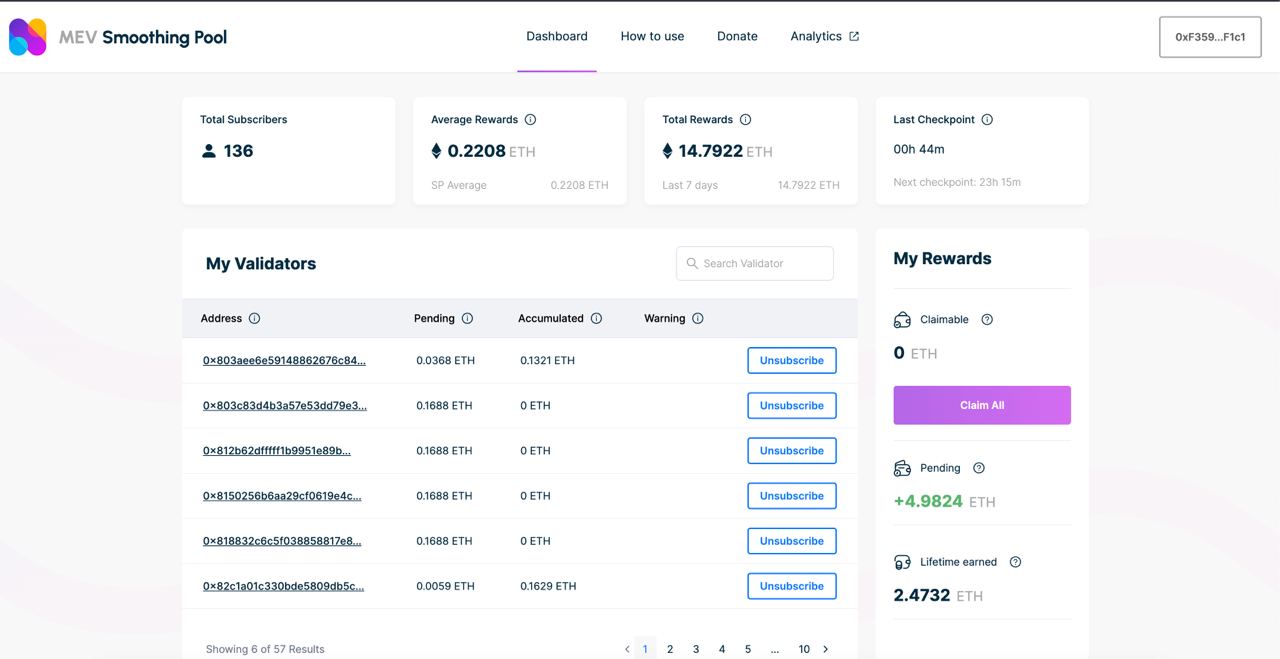Click the Search Validator input field
1280x659 pixels.
tap(755, 264)
